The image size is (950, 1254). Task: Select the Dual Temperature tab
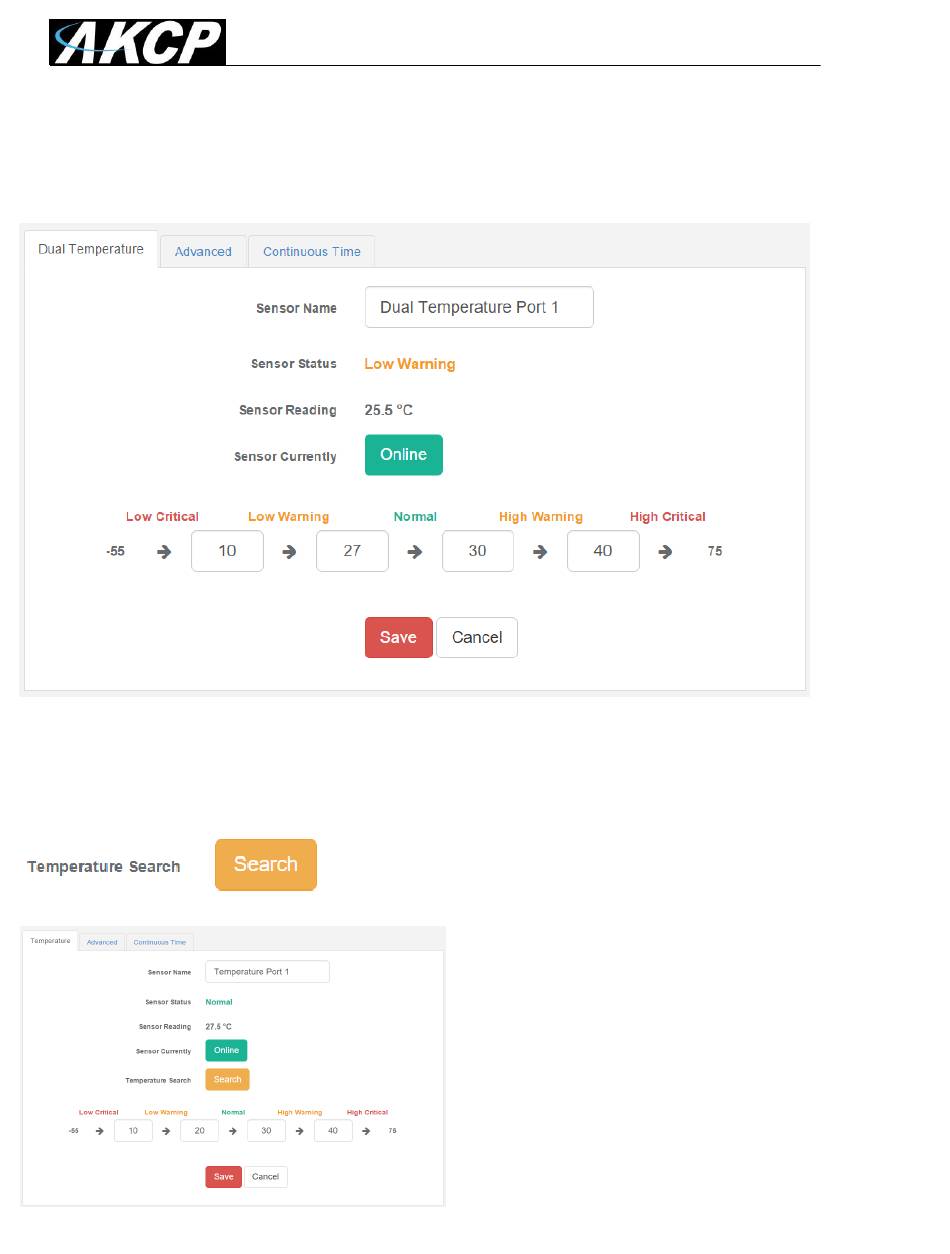tap(91, 249)
